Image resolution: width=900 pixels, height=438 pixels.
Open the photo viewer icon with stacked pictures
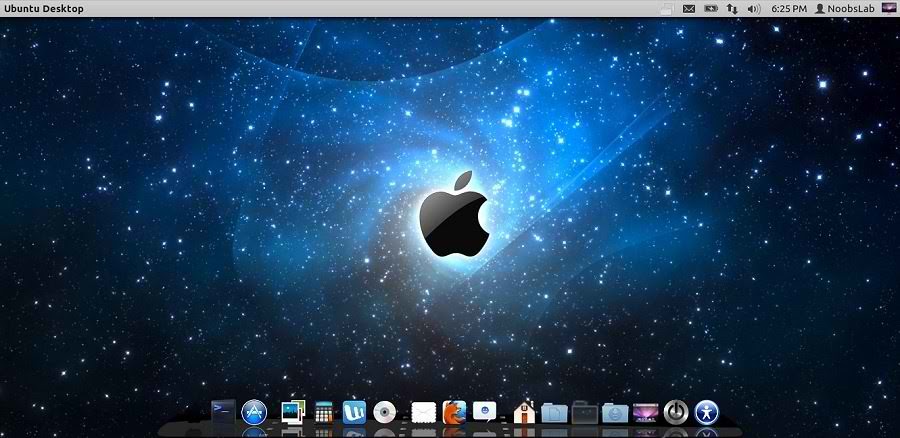293,412
